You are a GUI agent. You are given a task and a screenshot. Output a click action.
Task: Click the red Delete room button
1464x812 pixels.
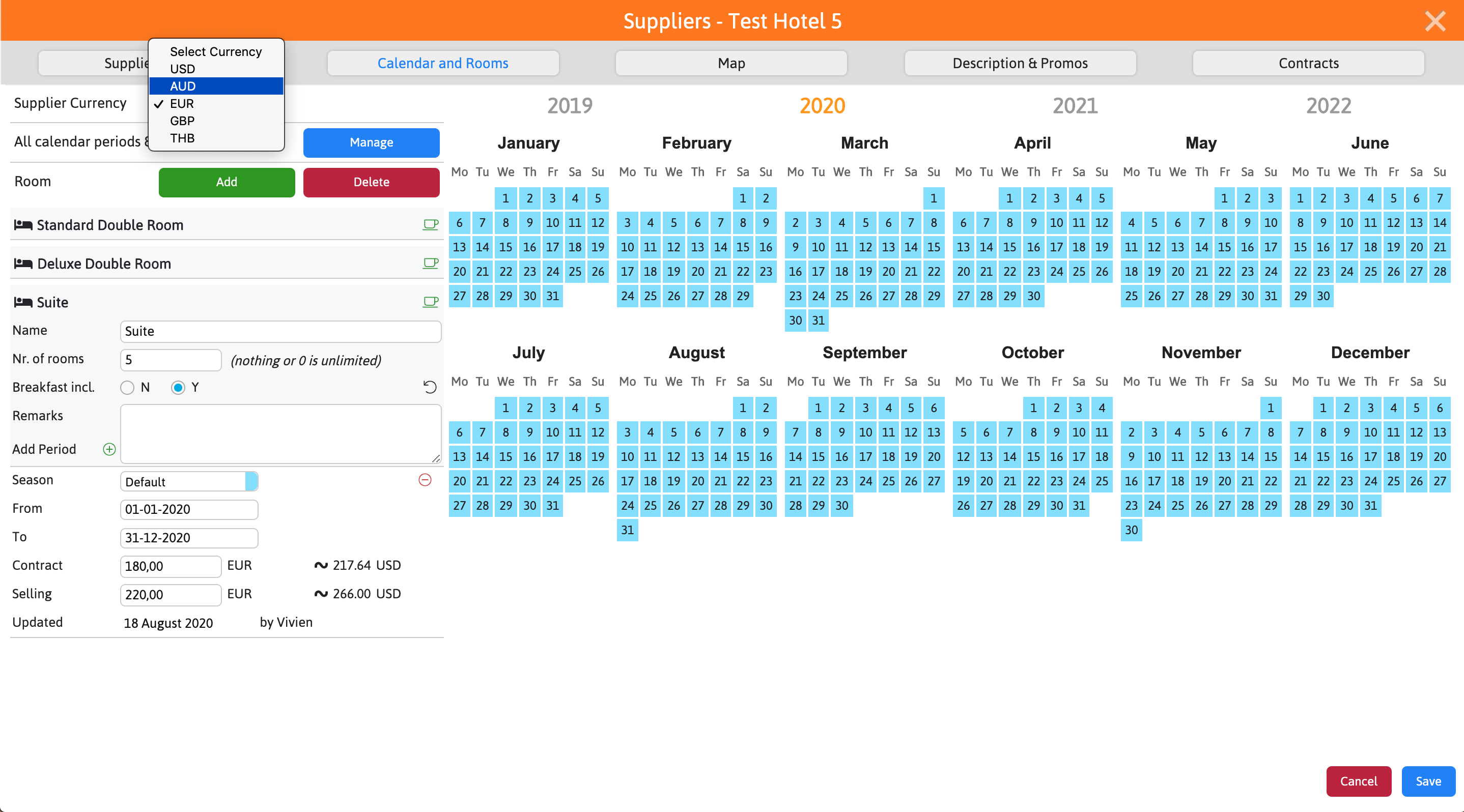coord(371,182)
